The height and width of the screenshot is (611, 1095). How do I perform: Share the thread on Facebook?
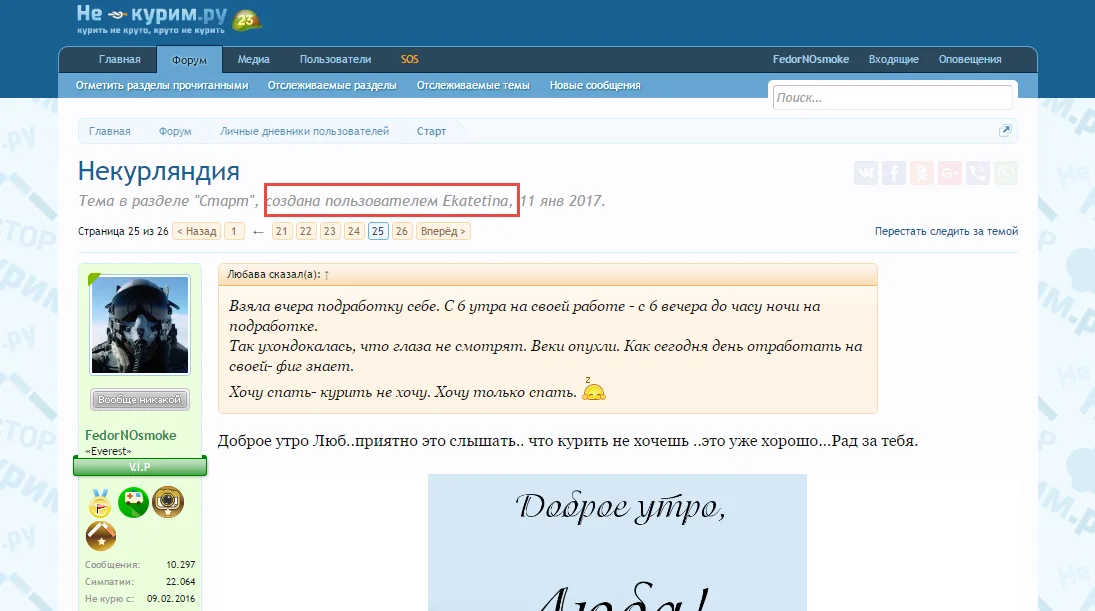tap(894, 173)
